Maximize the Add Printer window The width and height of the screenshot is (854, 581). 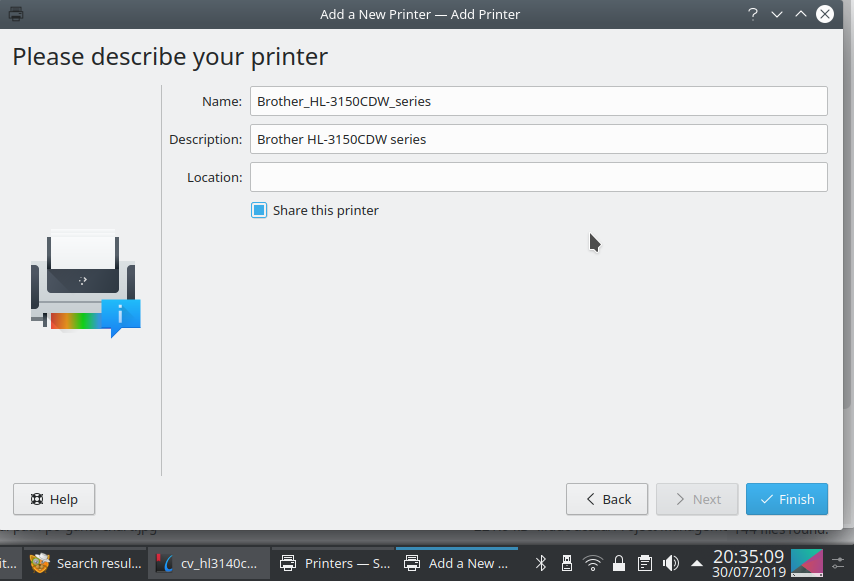click(x=801, y=14)
